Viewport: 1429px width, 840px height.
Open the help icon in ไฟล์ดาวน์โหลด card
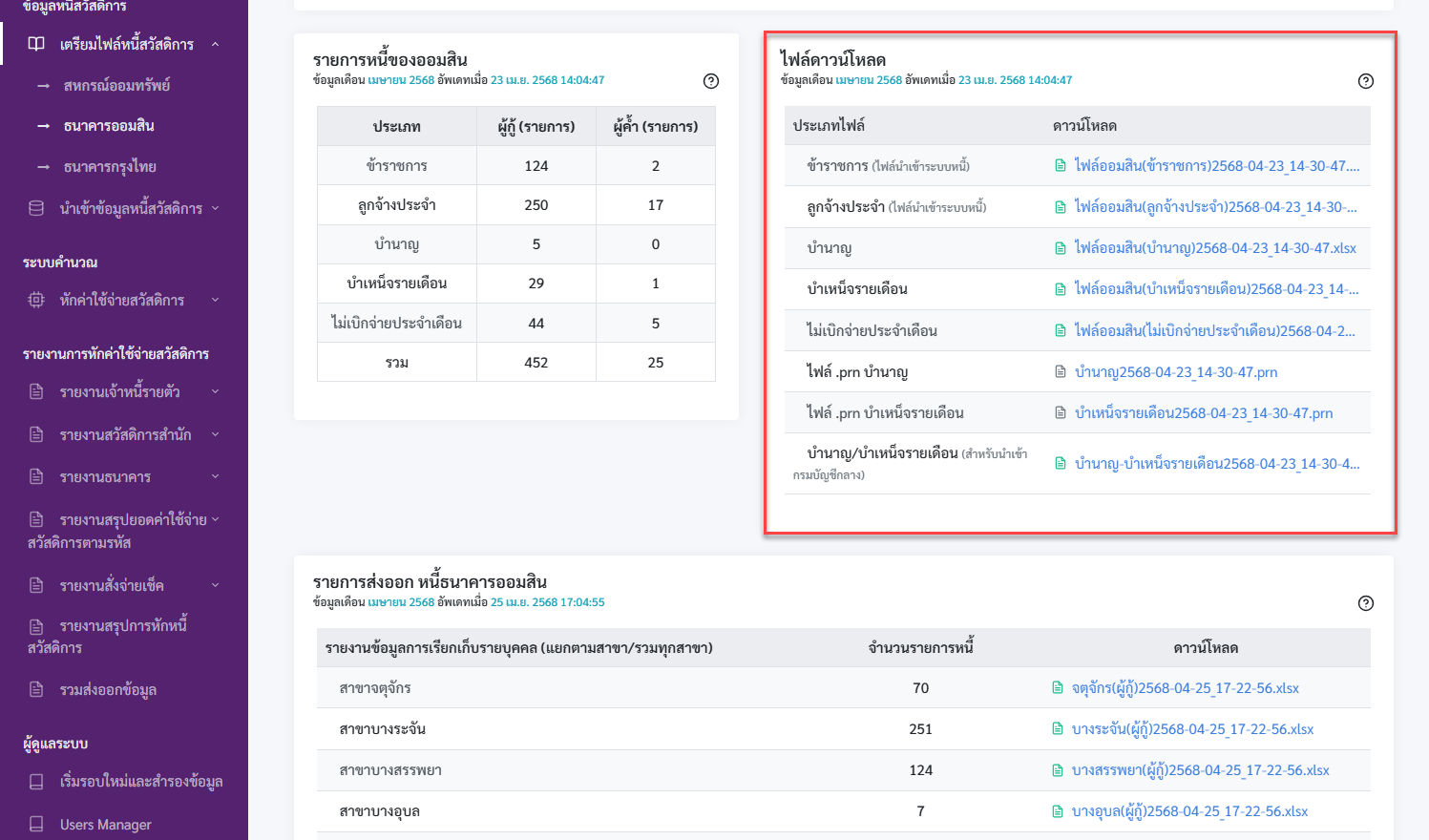click(x=1366, y=81)
